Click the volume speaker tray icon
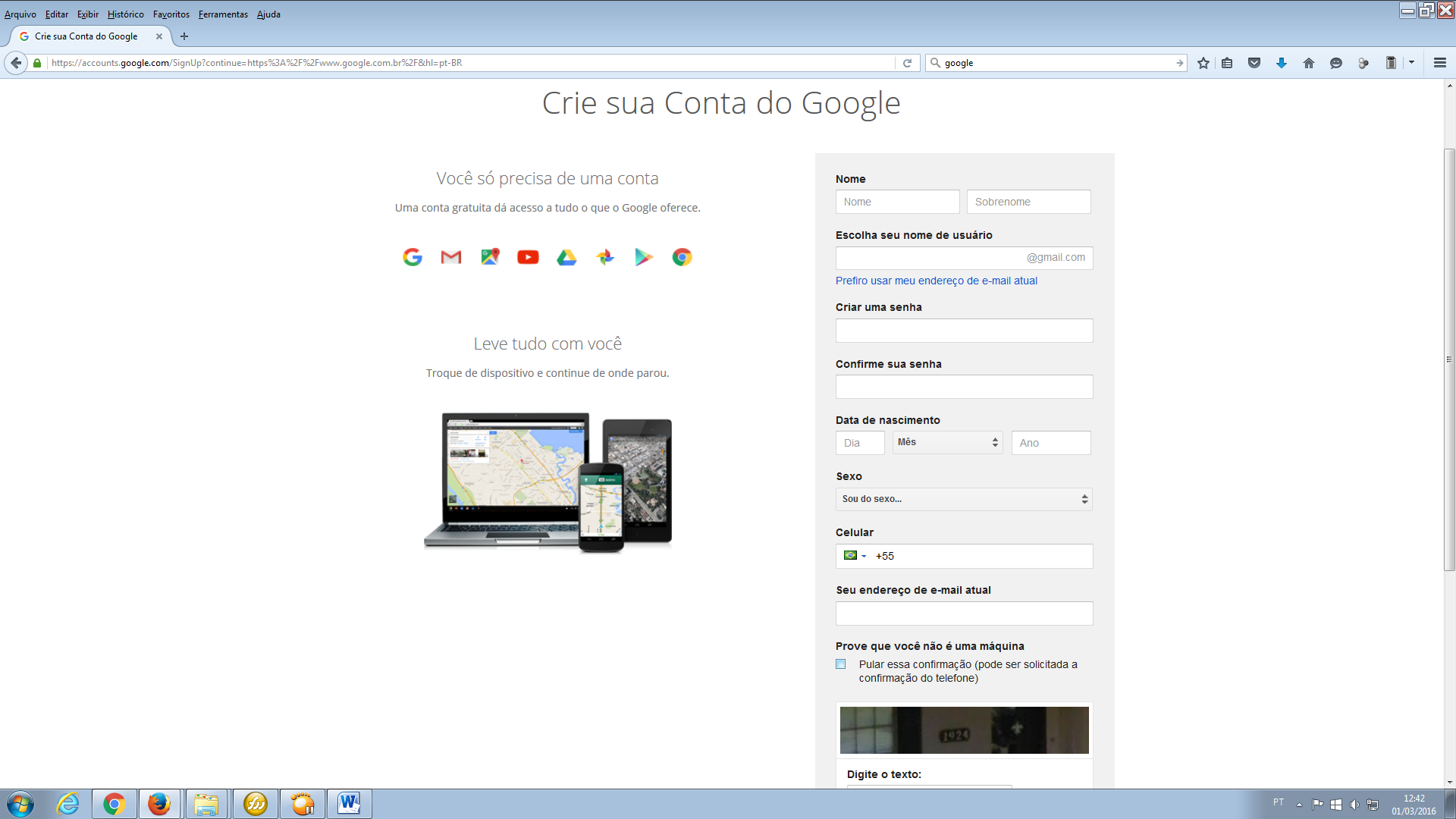Screen dimensions: 1456x819 1354,805
